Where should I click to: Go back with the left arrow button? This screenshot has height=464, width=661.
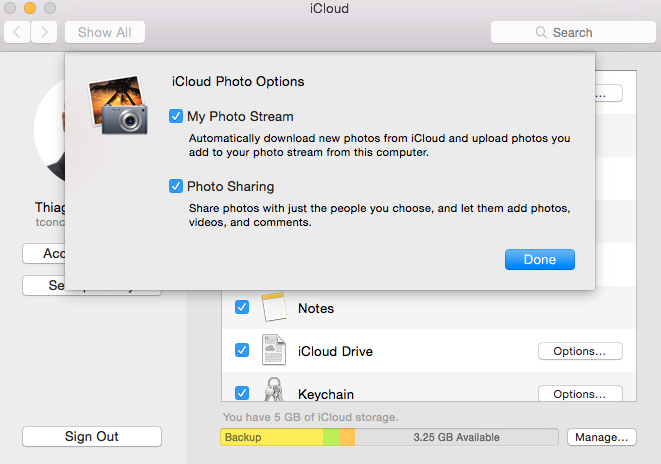17,32
